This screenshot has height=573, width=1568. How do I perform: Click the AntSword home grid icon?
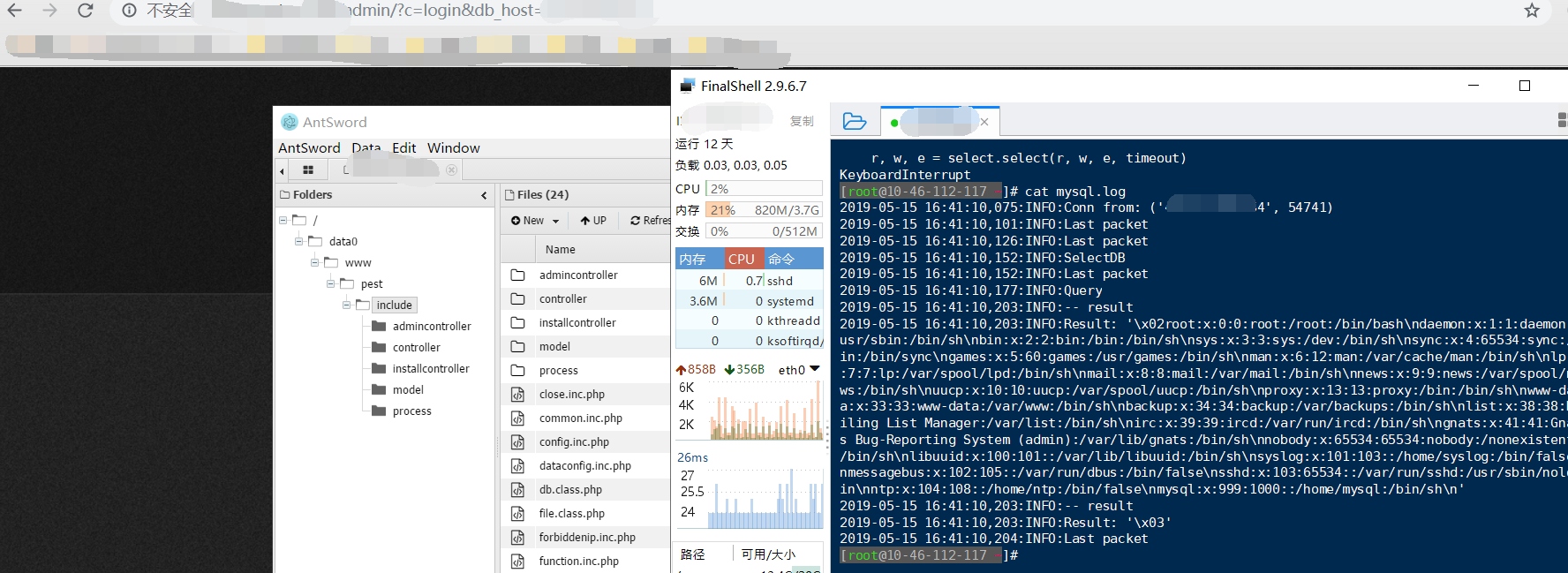[308, 170]
